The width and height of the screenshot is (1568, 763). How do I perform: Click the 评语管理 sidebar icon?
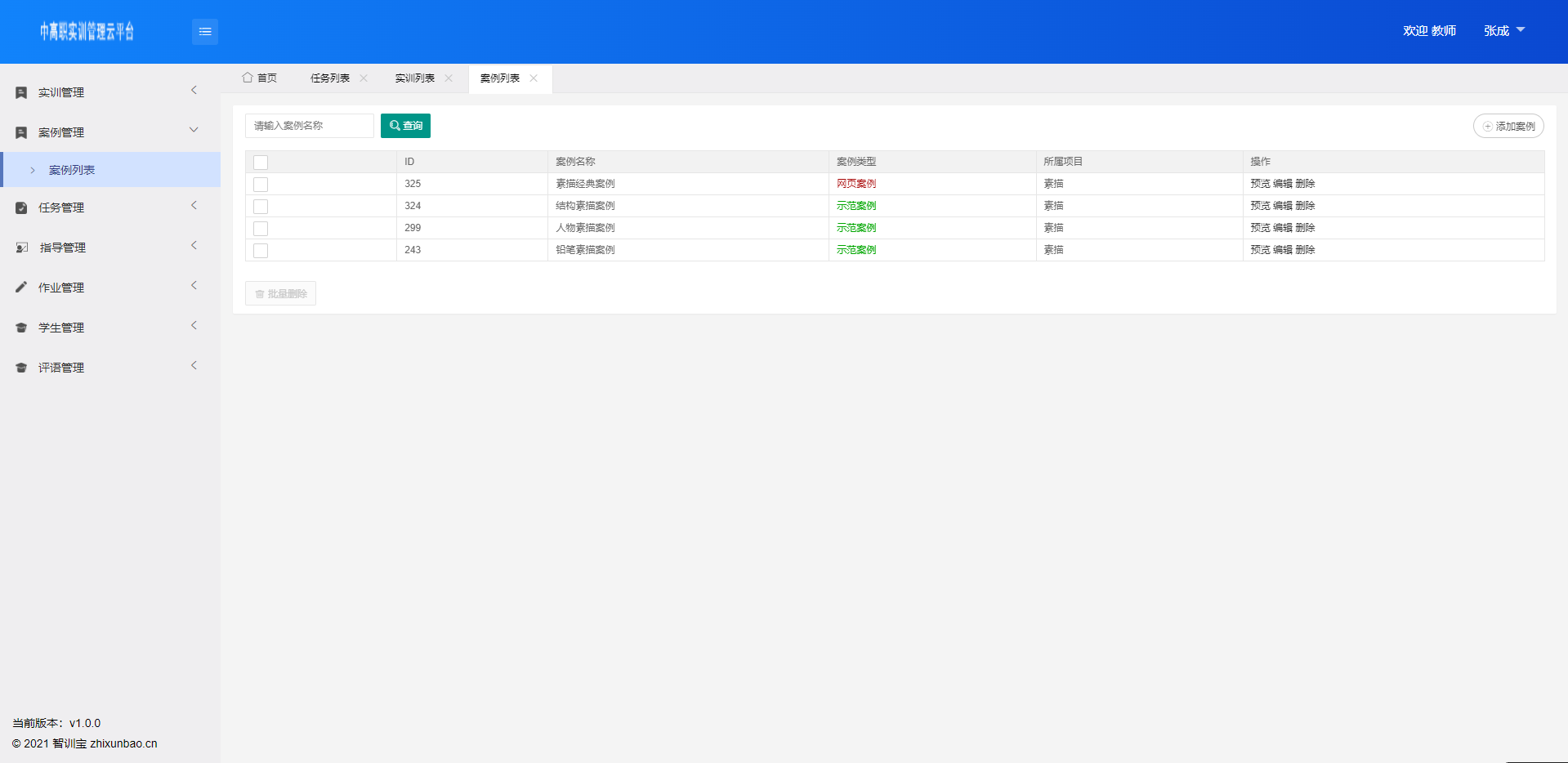21,368
